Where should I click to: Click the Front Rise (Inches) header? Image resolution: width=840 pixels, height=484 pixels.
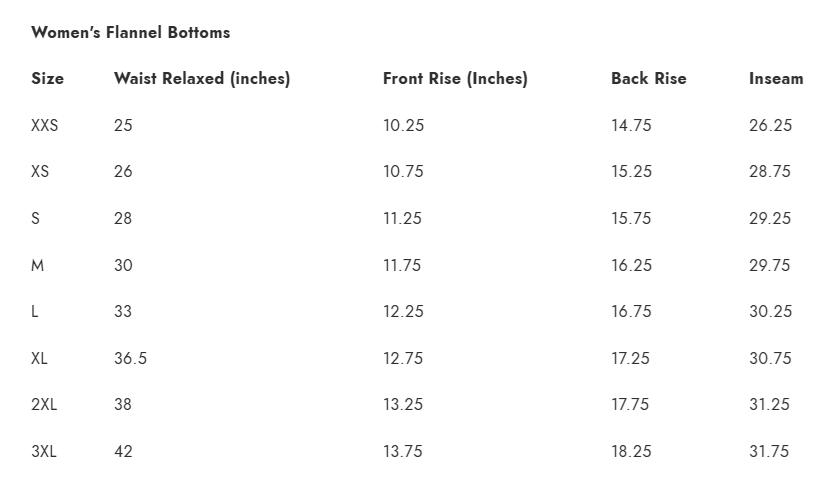455,78
